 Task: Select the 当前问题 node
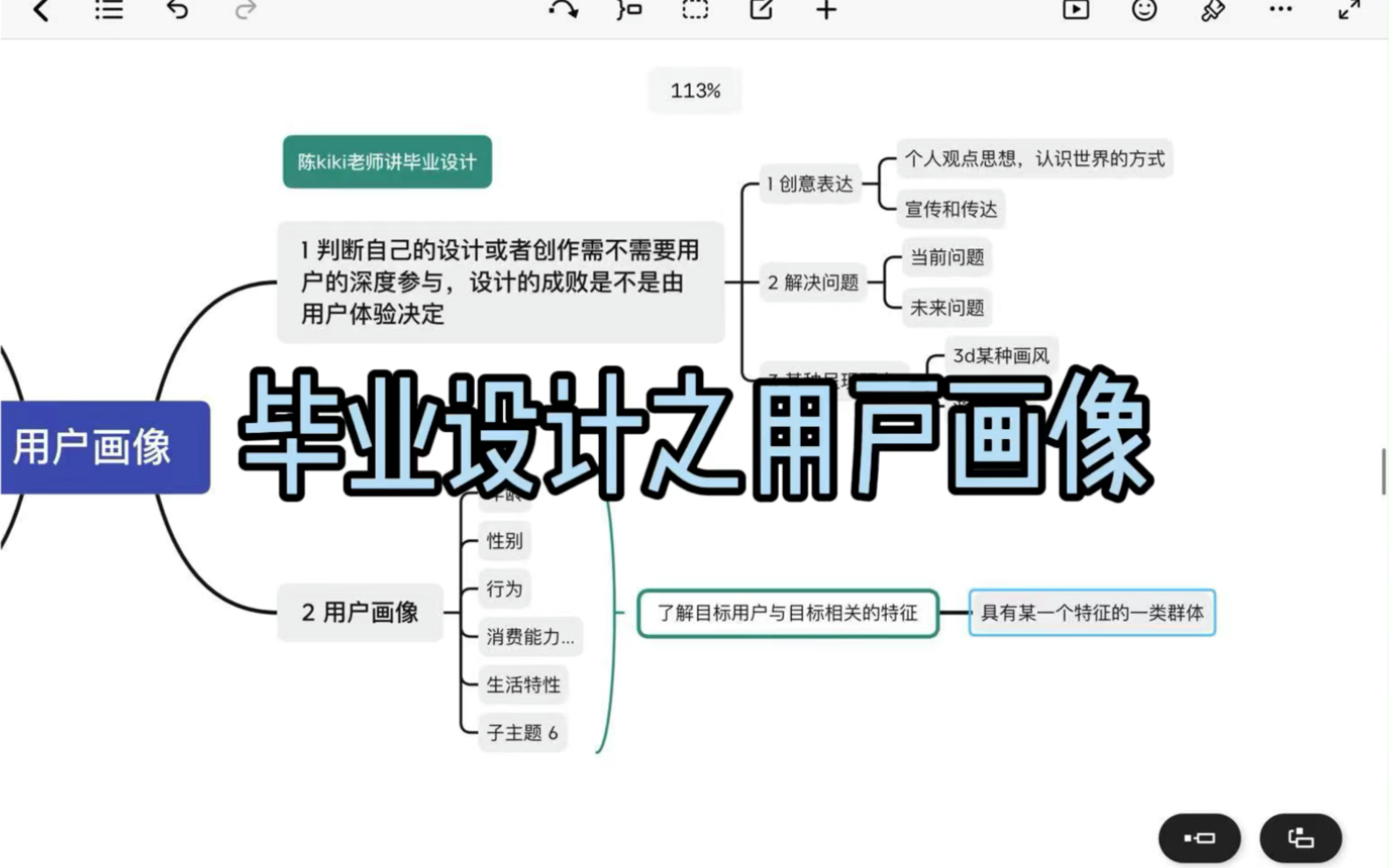tap(946, 257)
